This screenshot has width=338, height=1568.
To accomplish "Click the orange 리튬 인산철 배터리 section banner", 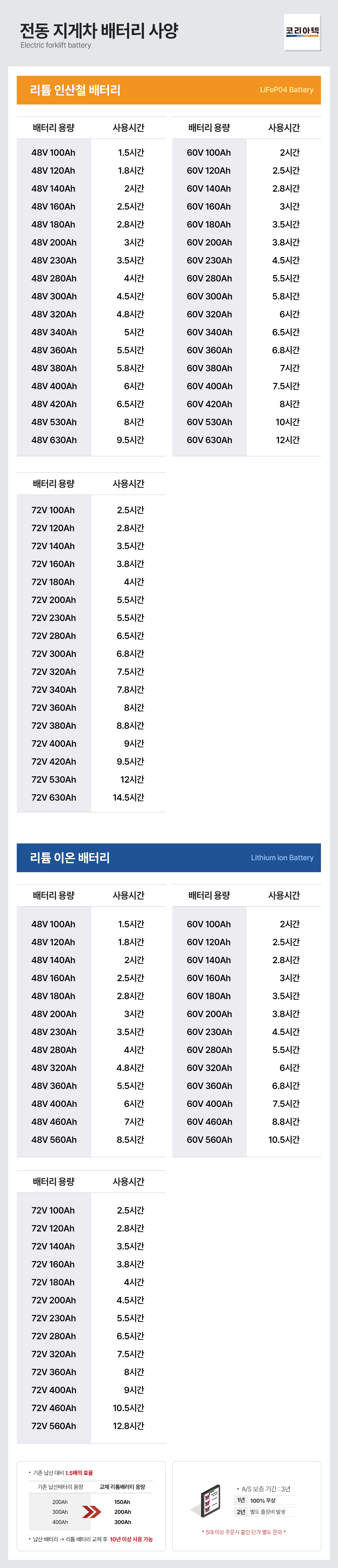I will tap(168, 90).
